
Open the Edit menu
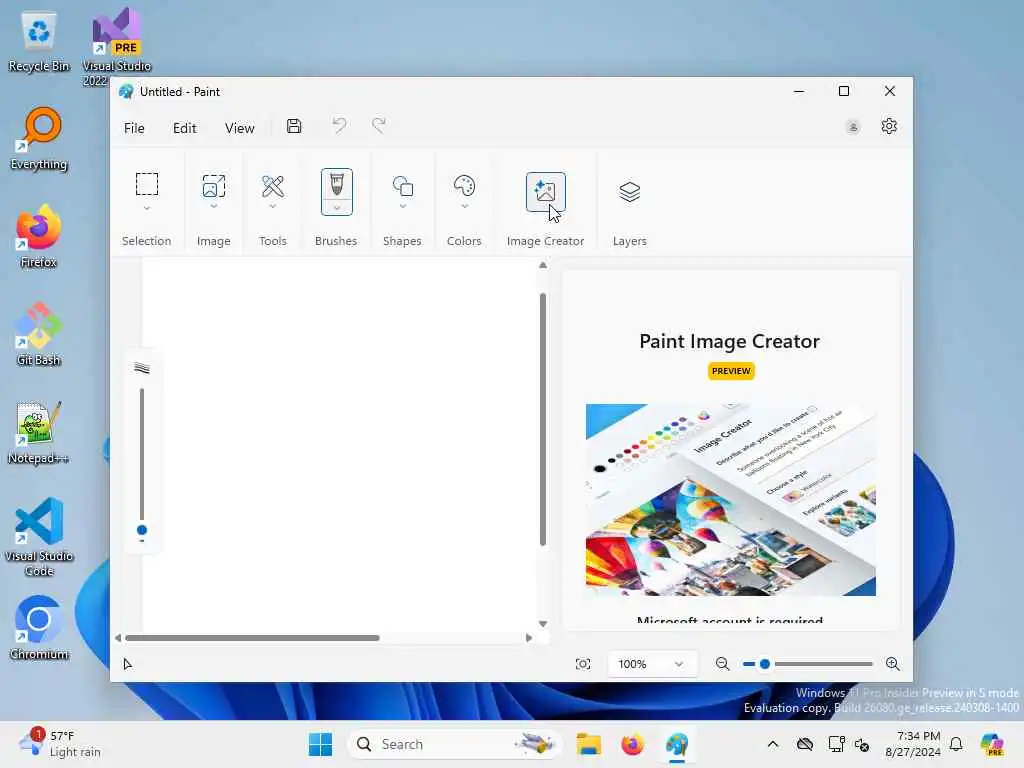pos(185,128)
